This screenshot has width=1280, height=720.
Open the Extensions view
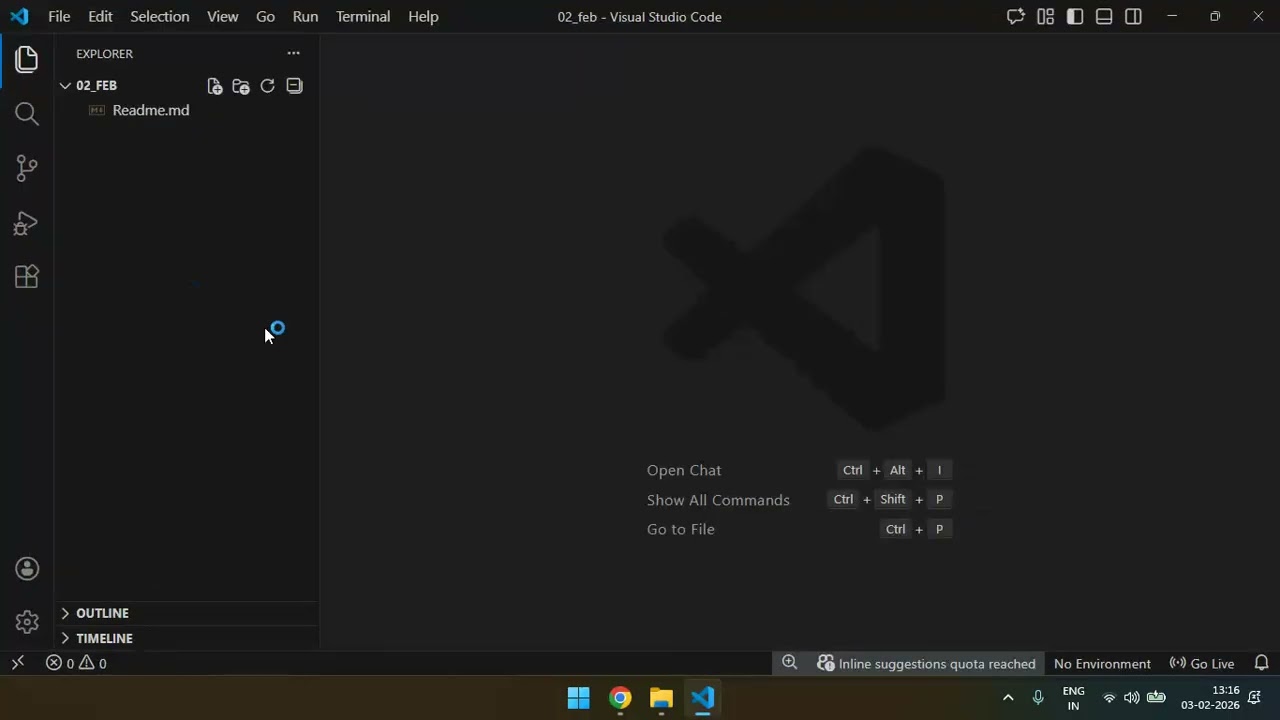tap(27, 277)
